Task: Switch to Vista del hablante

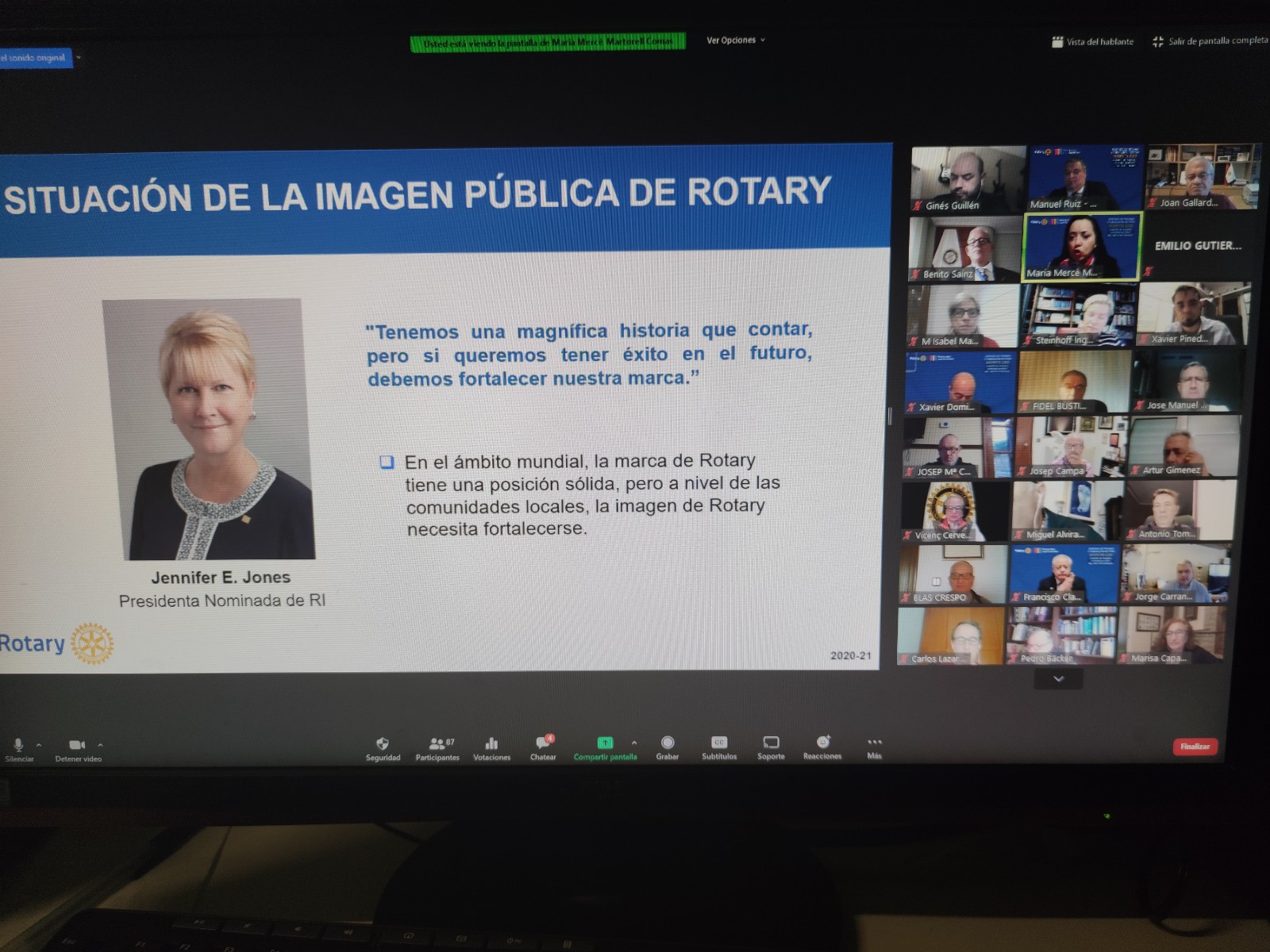Action: click(x=1093, y=41)
